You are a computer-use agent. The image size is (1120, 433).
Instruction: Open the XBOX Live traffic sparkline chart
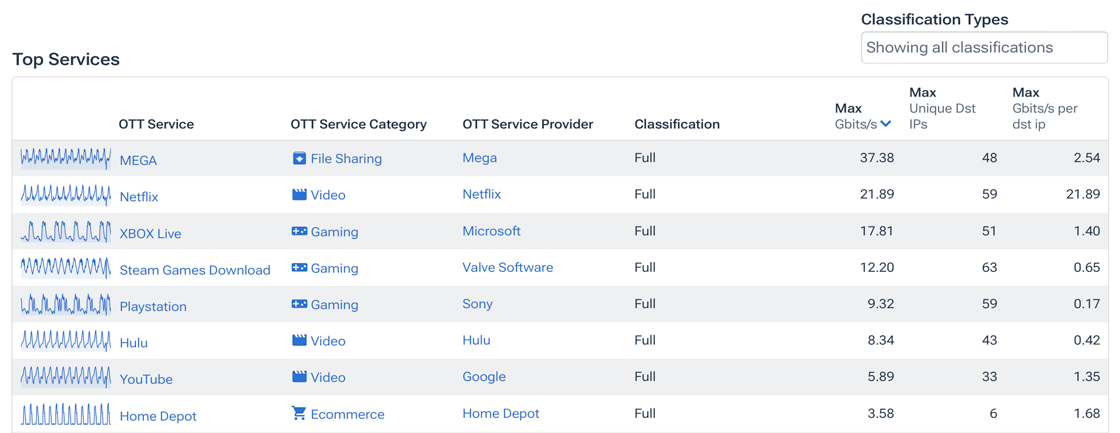click(66, 232)
